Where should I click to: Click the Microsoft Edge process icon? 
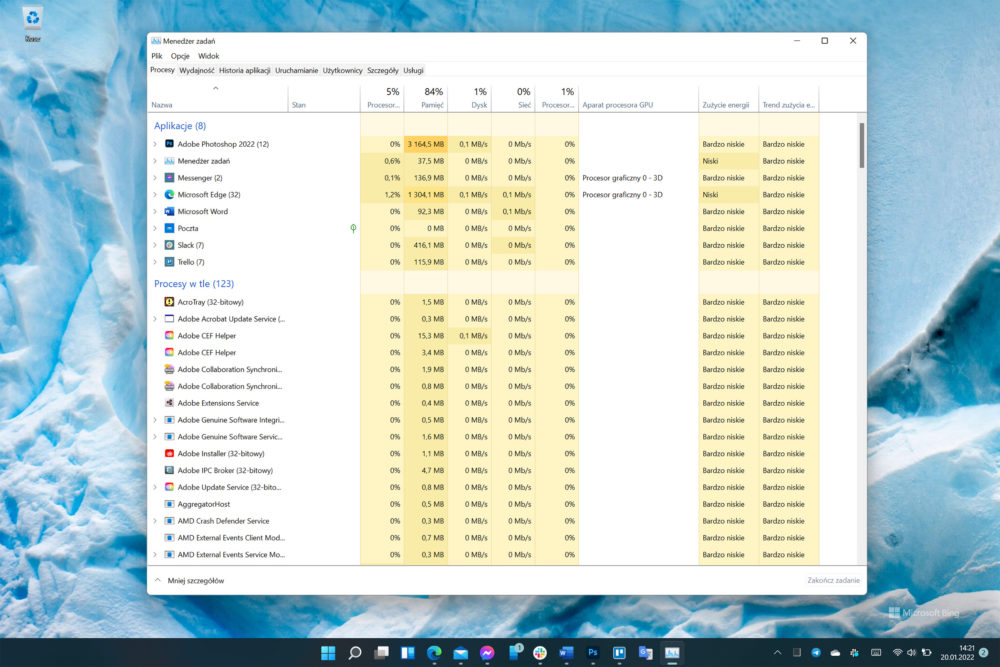tap(169, 194)
